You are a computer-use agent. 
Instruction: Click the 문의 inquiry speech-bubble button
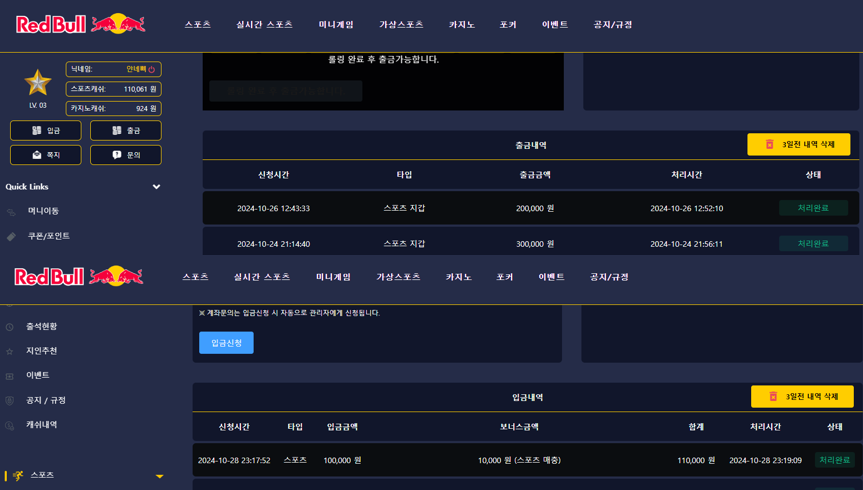click(x=125, y=155)
